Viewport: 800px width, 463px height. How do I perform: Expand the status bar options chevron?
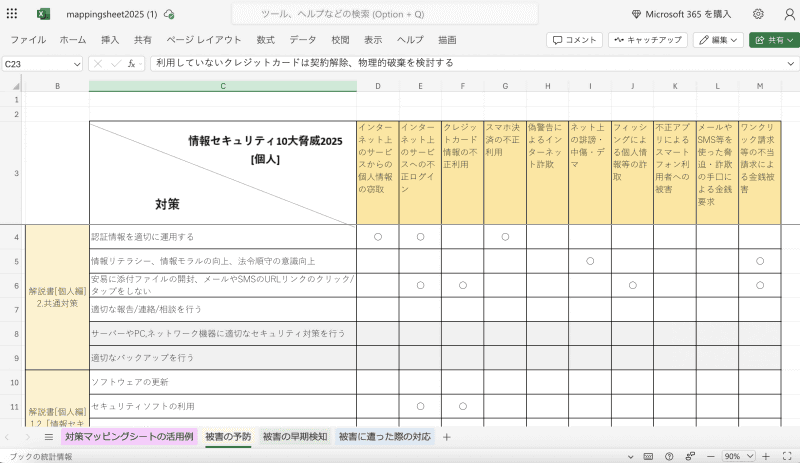coord(631,457)
